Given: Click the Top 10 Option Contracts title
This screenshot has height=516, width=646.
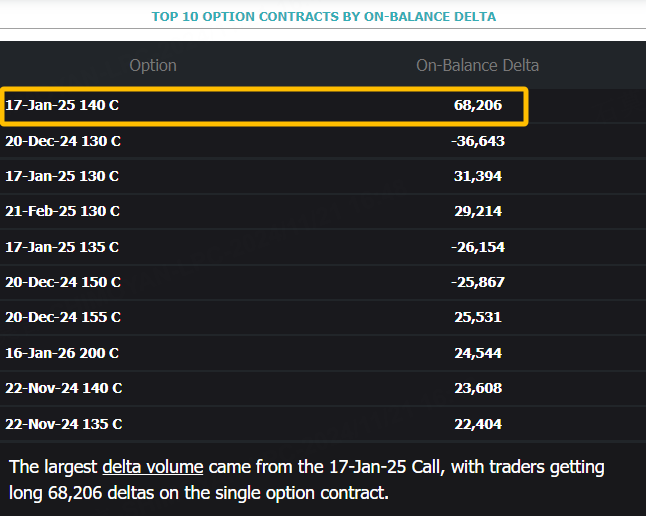Looking at the screenshot, I should coord(323,16).
